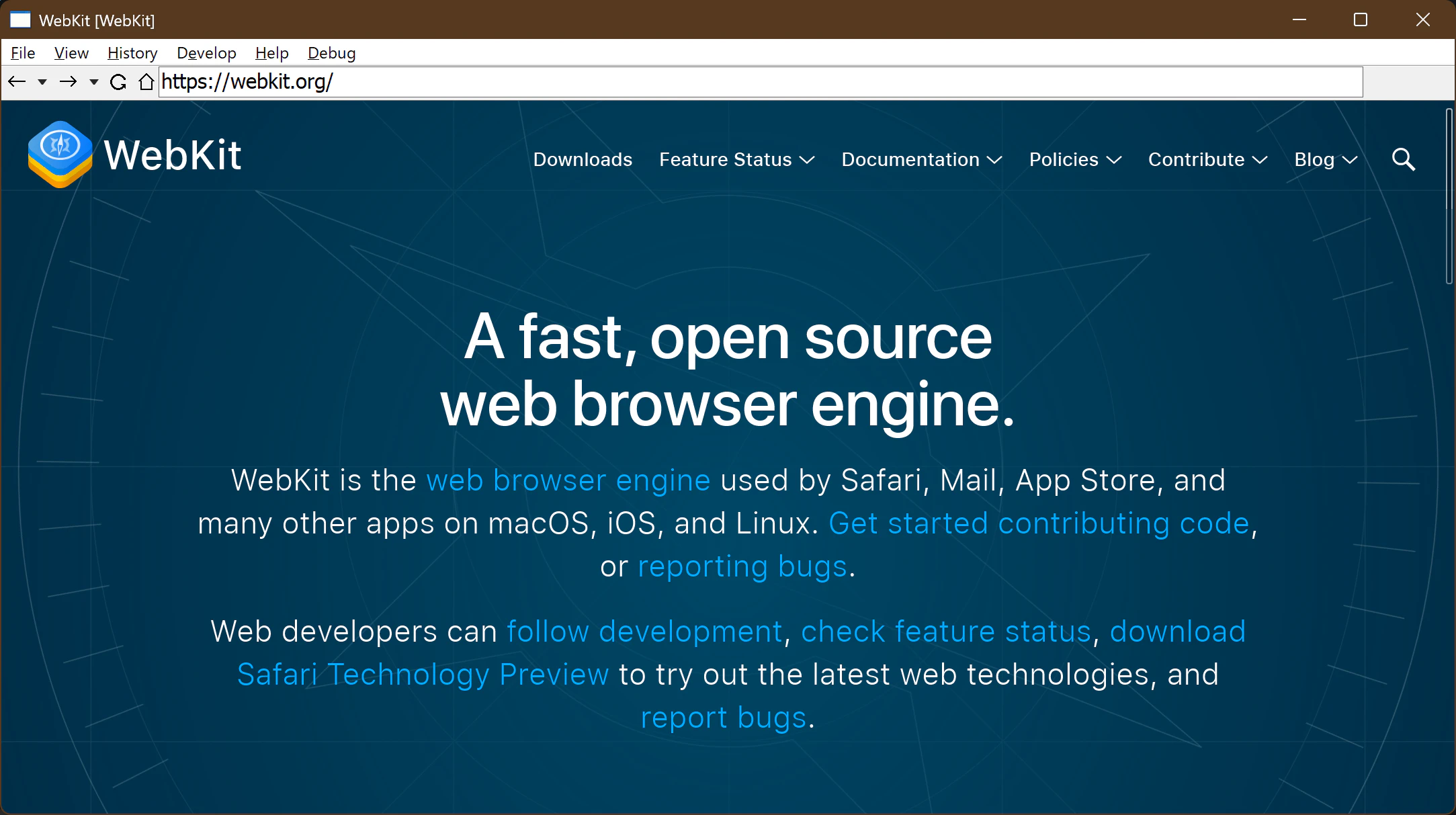
Task: Click the WebKit compass logo
Action: pyautogui.click(x=60, y=155)
